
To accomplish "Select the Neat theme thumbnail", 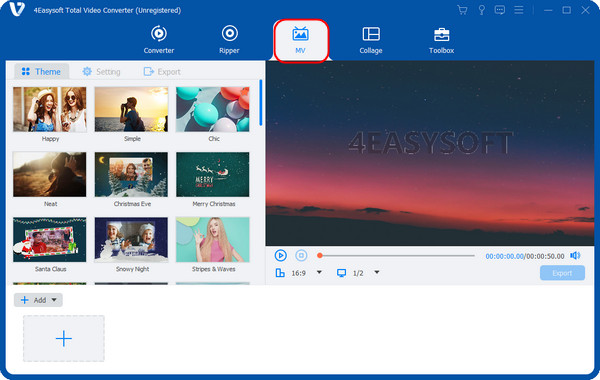I will [50, 175].
